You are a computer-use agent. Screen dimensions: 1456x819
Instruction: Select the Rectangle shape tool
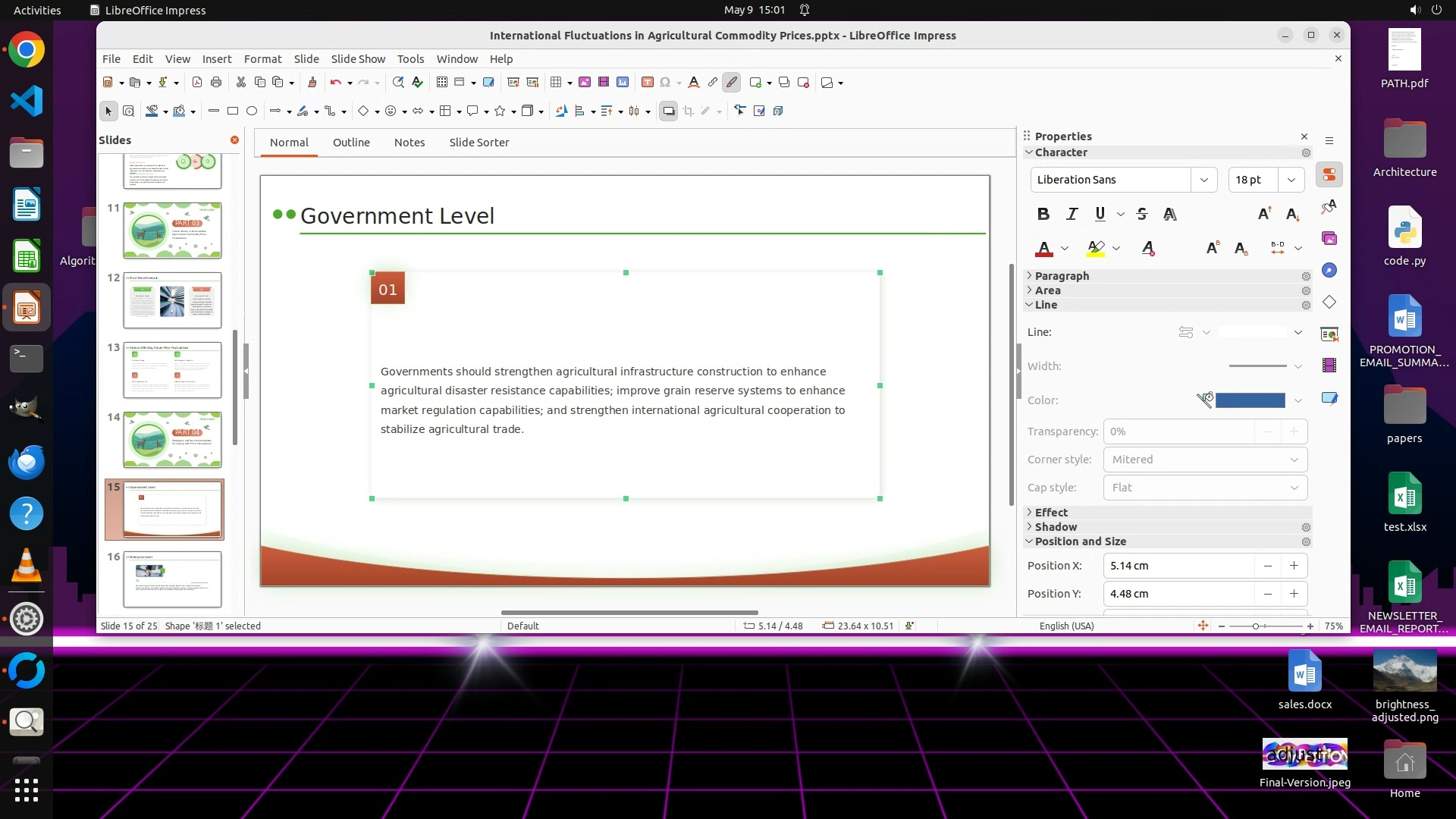233,111
